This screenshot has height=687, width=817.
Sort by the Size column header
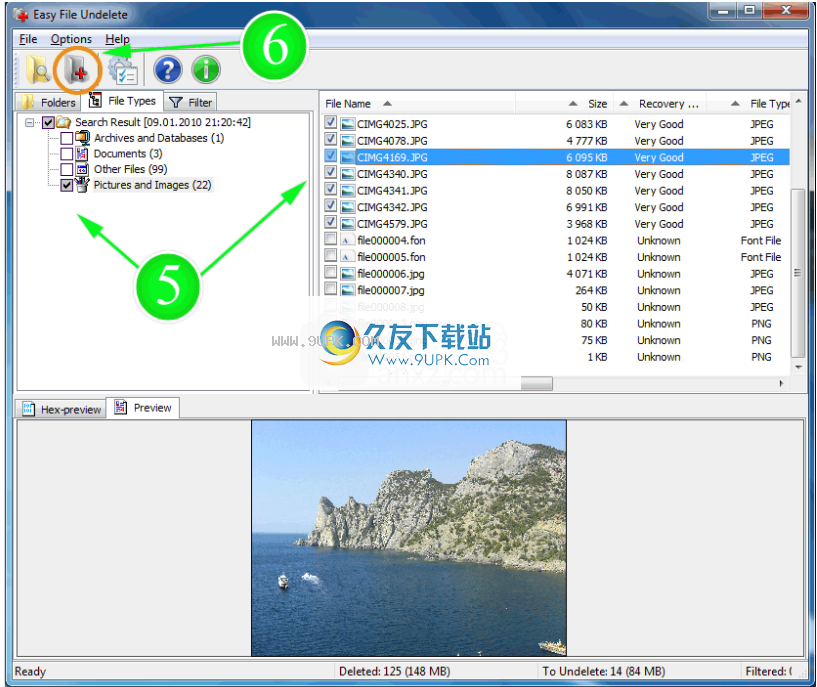pos(564,104)
